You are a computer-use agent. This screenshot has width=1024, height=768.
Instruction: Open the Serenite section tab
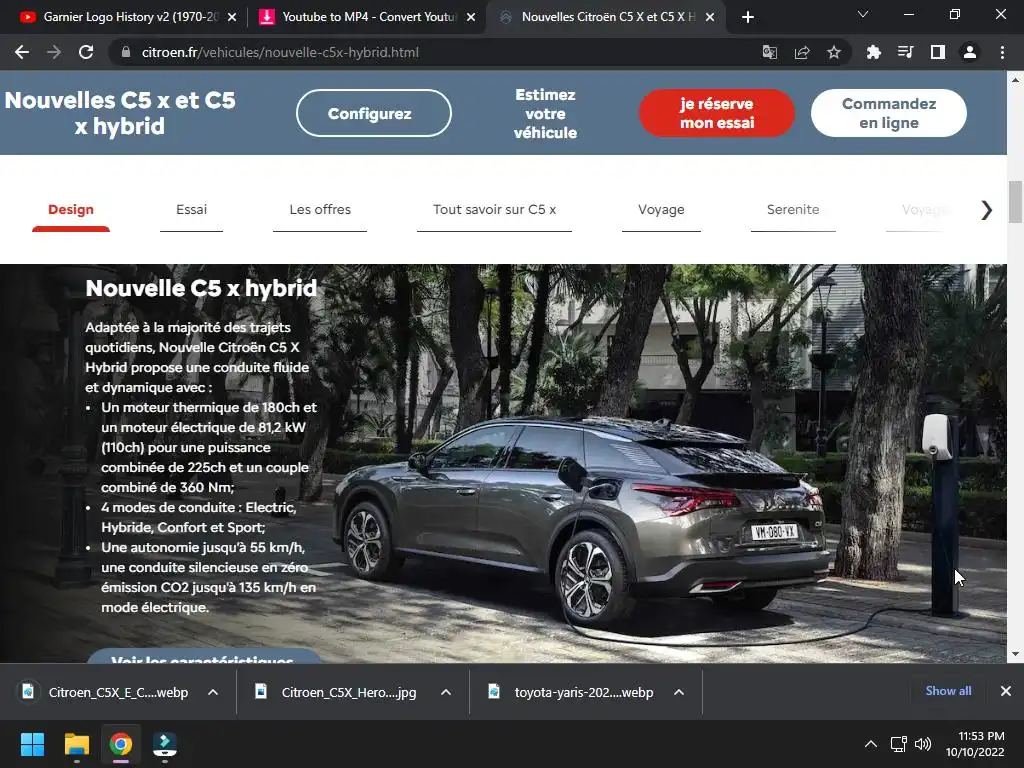point(793,210)
